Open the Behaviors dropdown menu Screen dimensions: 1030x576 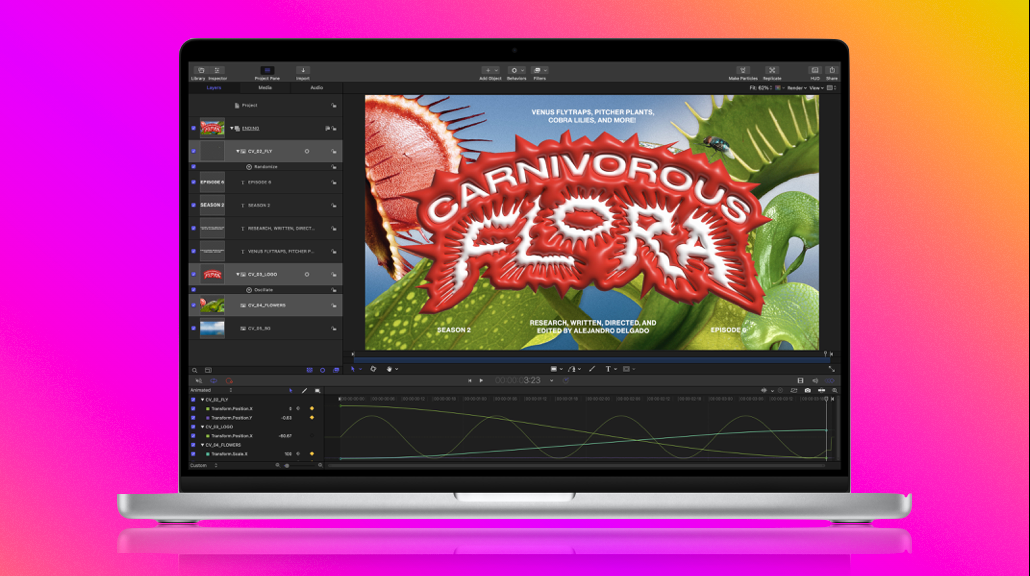point(516,71)
